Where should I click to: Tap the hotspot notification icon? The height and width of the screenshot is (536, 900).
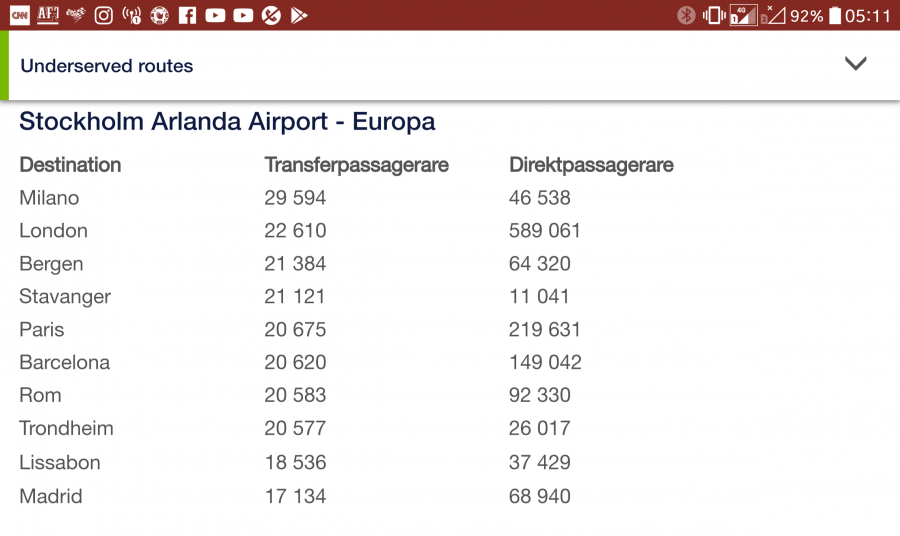[132, 15]
